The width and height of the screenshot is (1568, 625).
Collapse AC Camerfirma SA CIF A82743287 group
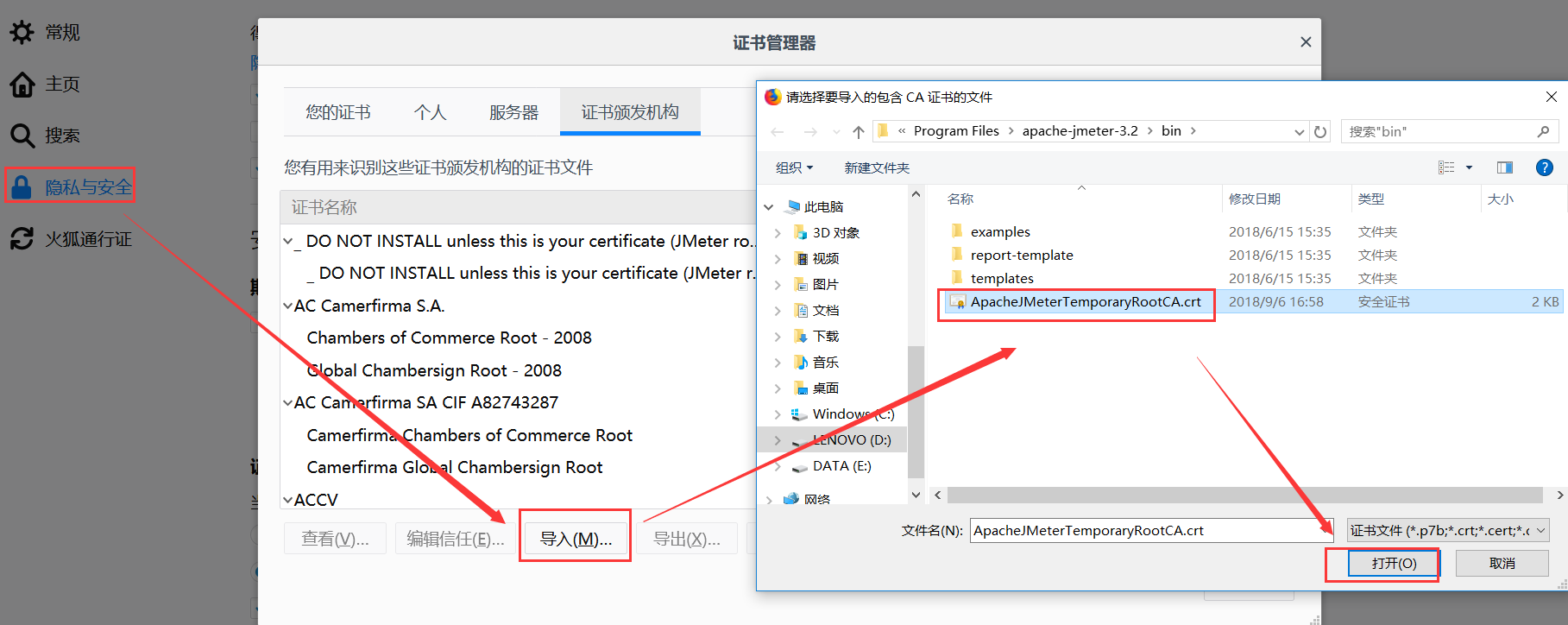tap(288, 403)
